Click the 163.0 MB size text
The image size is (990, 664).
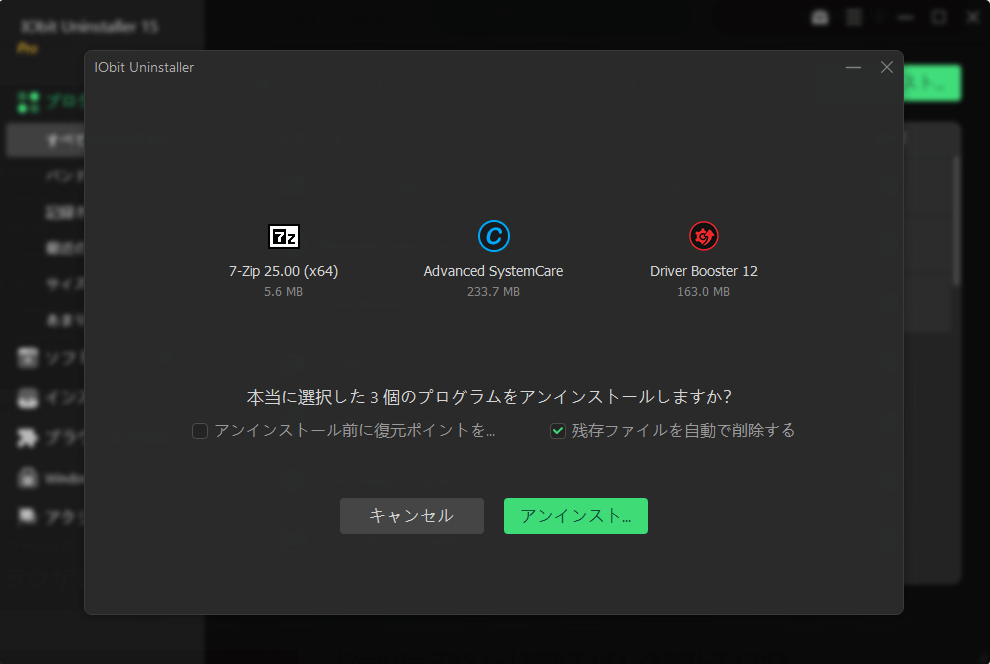(703, 292)
